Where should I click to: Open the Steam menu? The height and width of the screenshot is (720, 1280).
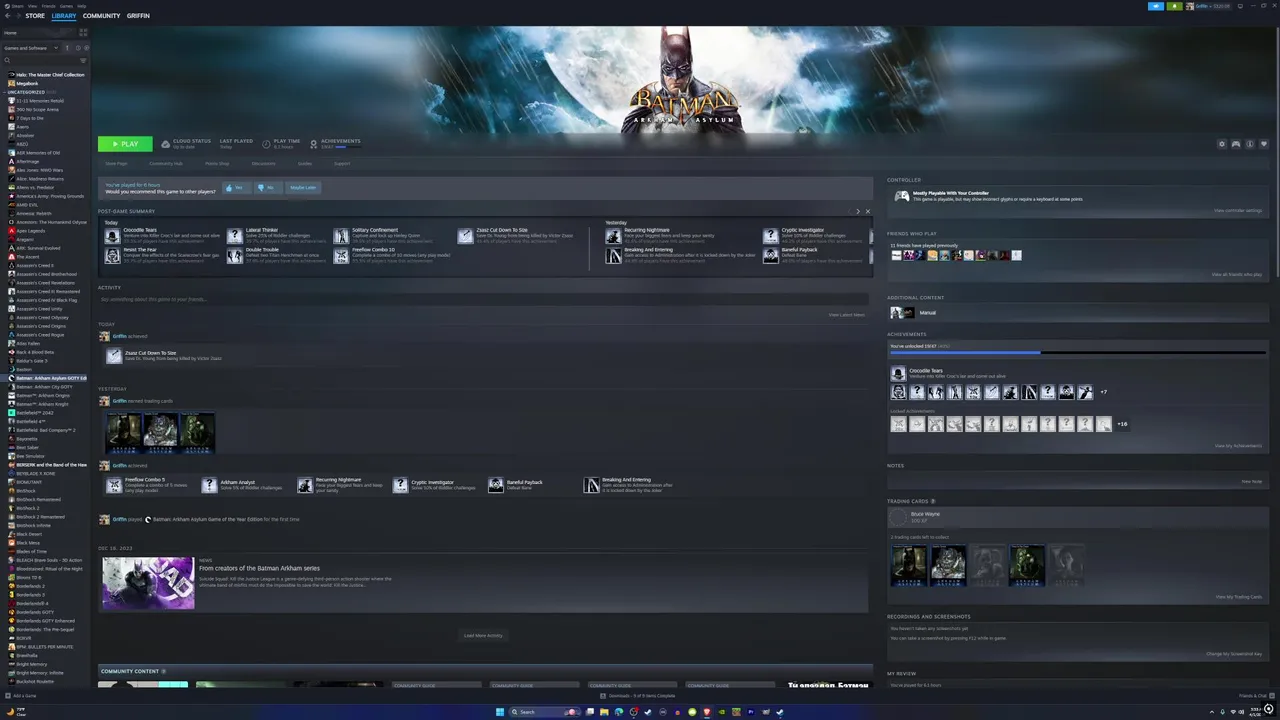click(17, 6)
